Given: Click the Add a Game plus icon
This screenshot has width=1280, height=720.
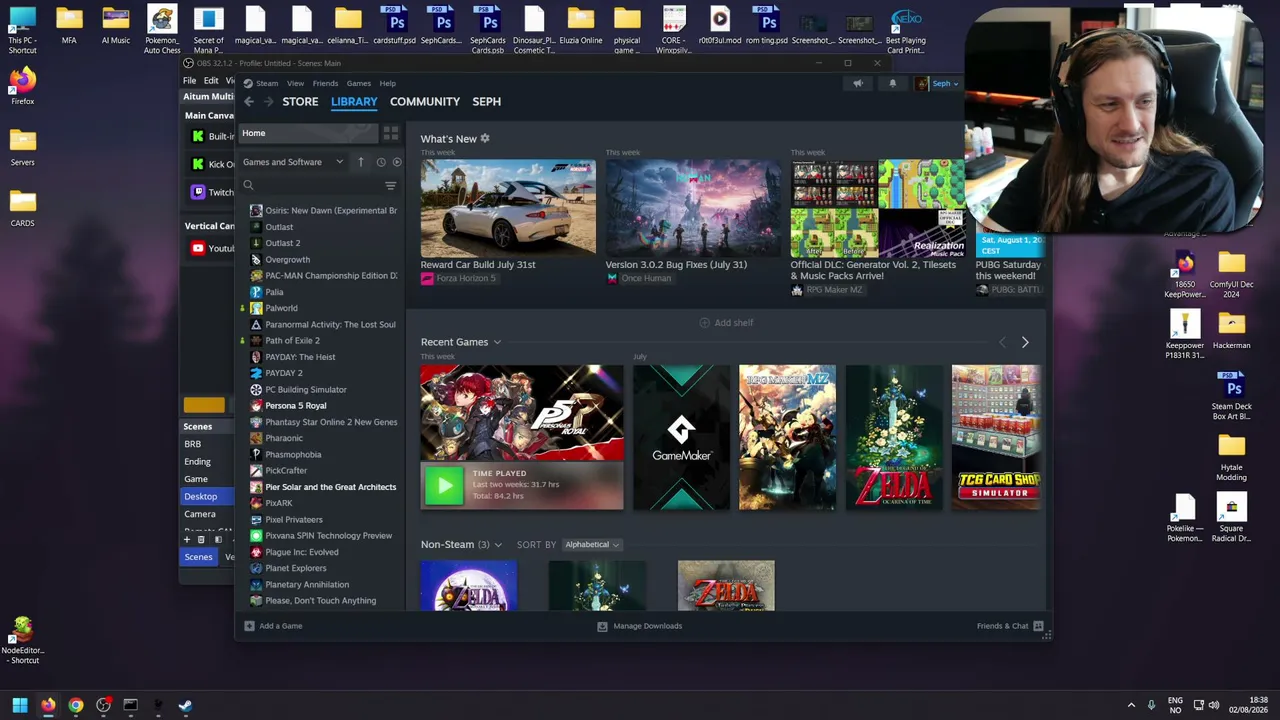Looking at the screenshot, I should point(250,626).
